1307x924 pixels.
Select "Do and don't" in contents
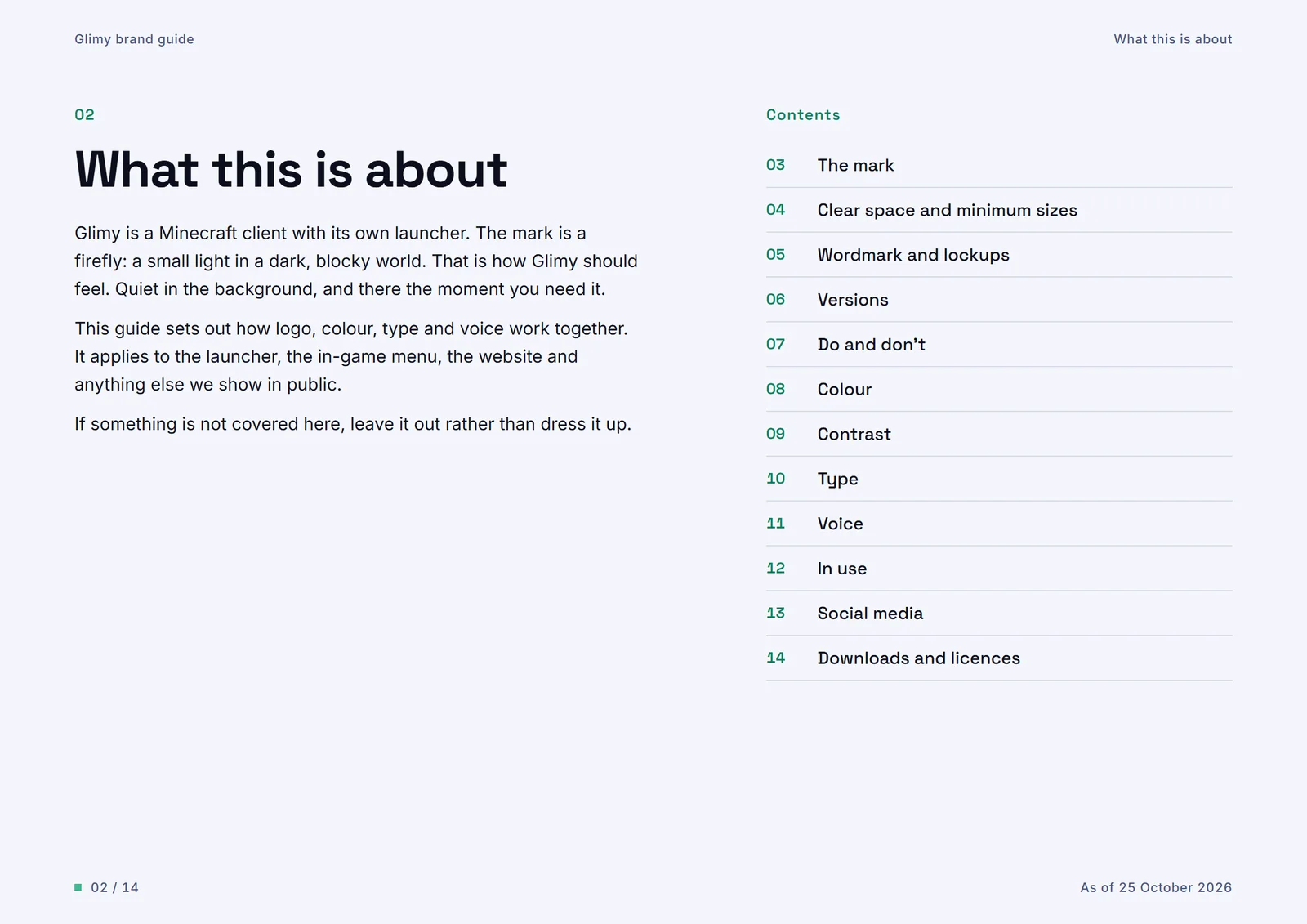tap(999, 346)
